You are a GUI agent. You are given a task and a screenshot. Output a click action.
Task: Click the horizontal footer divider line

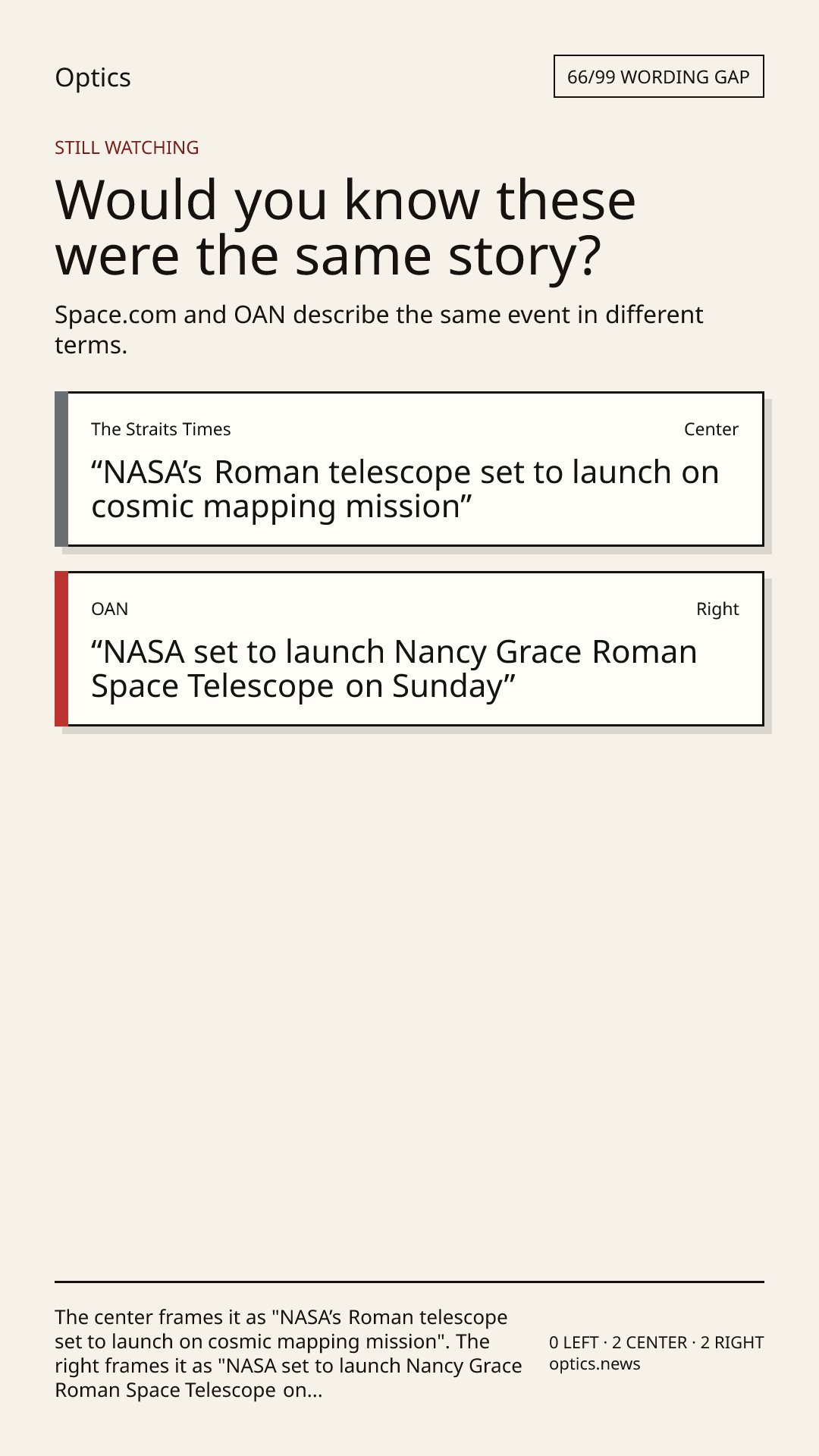click(409, 1282)
